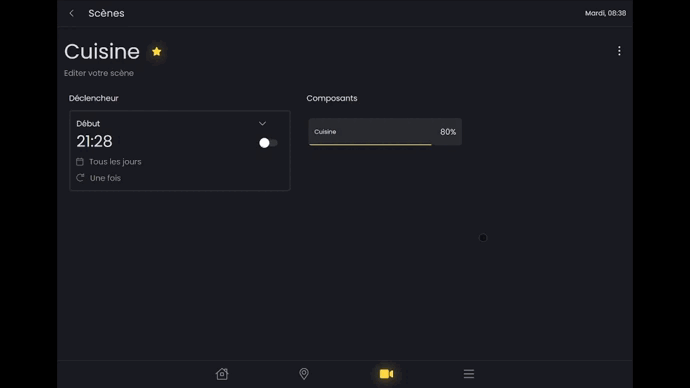Click the Editer votre scène subtitle
Image resolution: width=690 pixels, height=388 pixels.
pos(99,73)
